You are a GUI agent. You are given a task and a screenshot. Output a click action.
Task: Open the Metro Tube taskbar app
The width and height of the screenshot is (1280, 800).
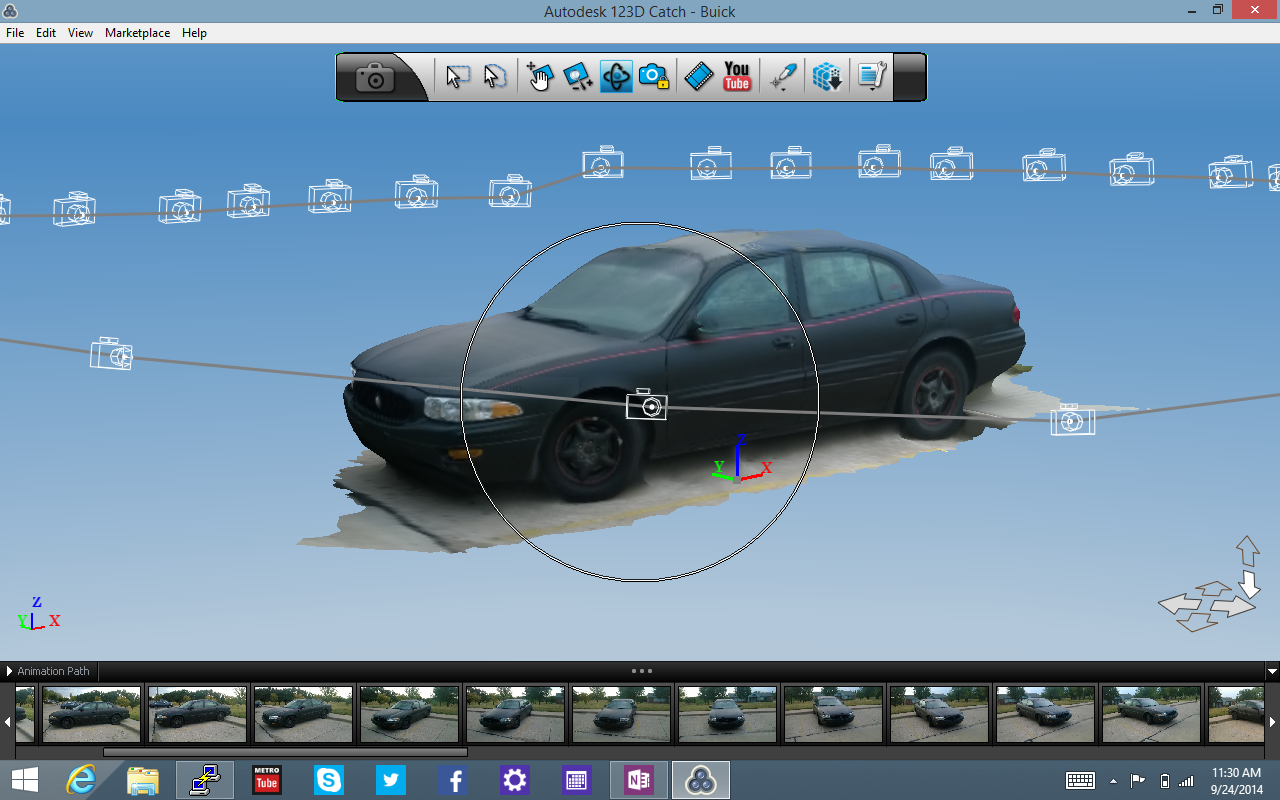click(x=267, y=780)
